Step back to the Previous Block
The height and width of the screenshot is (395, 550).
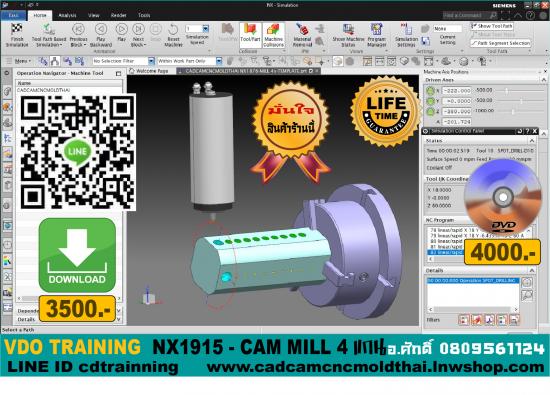(x=78, y=35)
